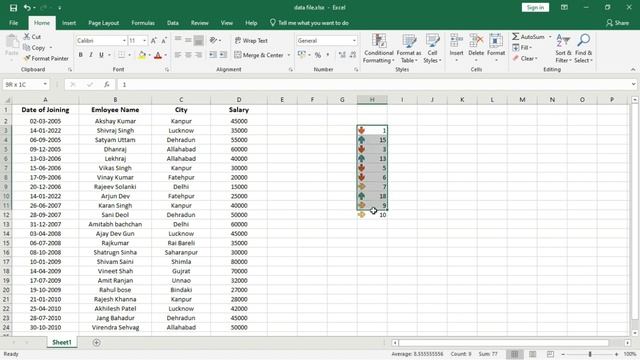Decrease font size with smaller A icon
This screenshot has height=360, width=640.
(x=164, y=40)
